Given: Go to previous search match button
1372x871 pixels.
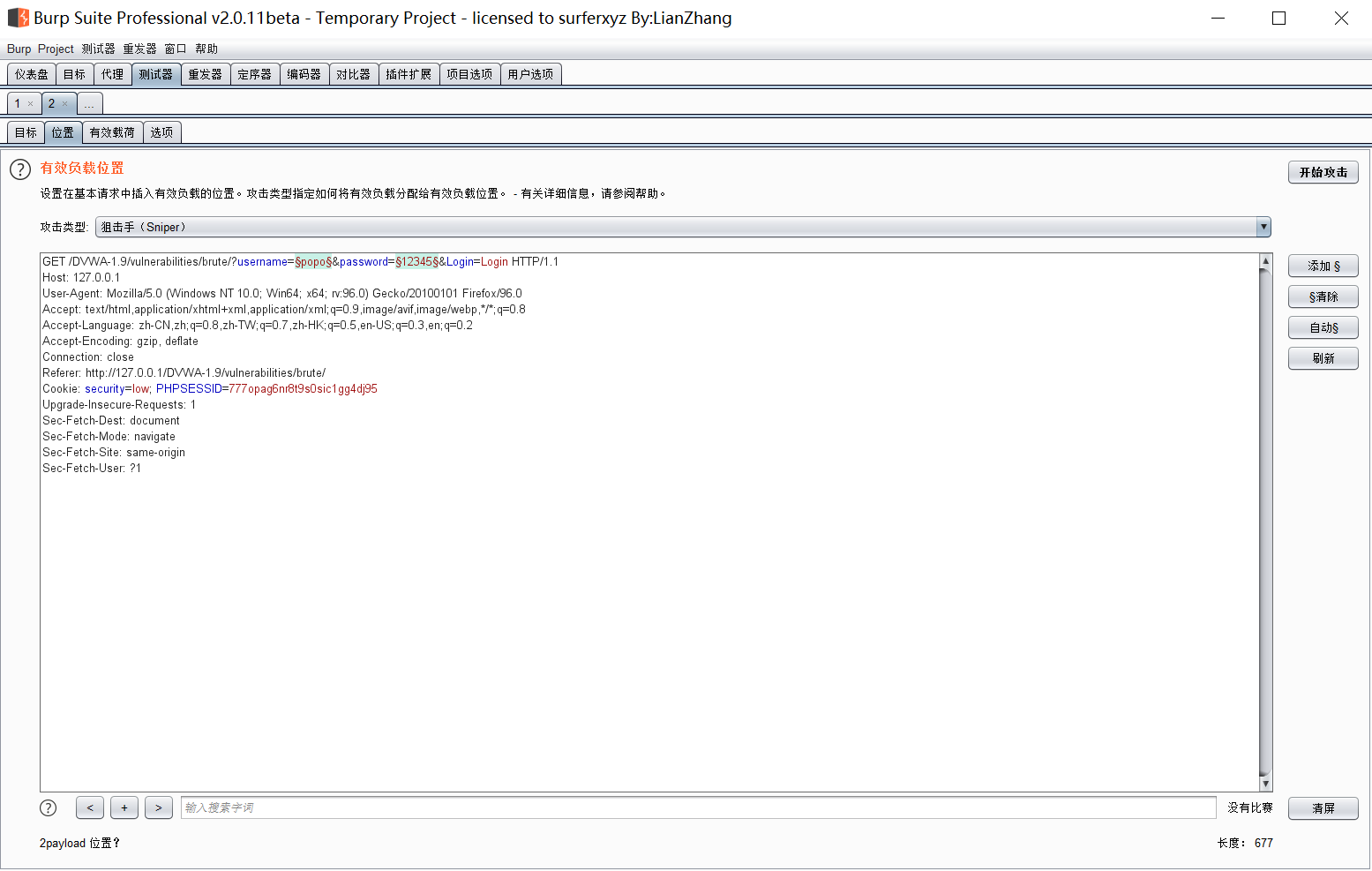Looking at the screenshot, I should pyautogui.click(x=90, y=807).
